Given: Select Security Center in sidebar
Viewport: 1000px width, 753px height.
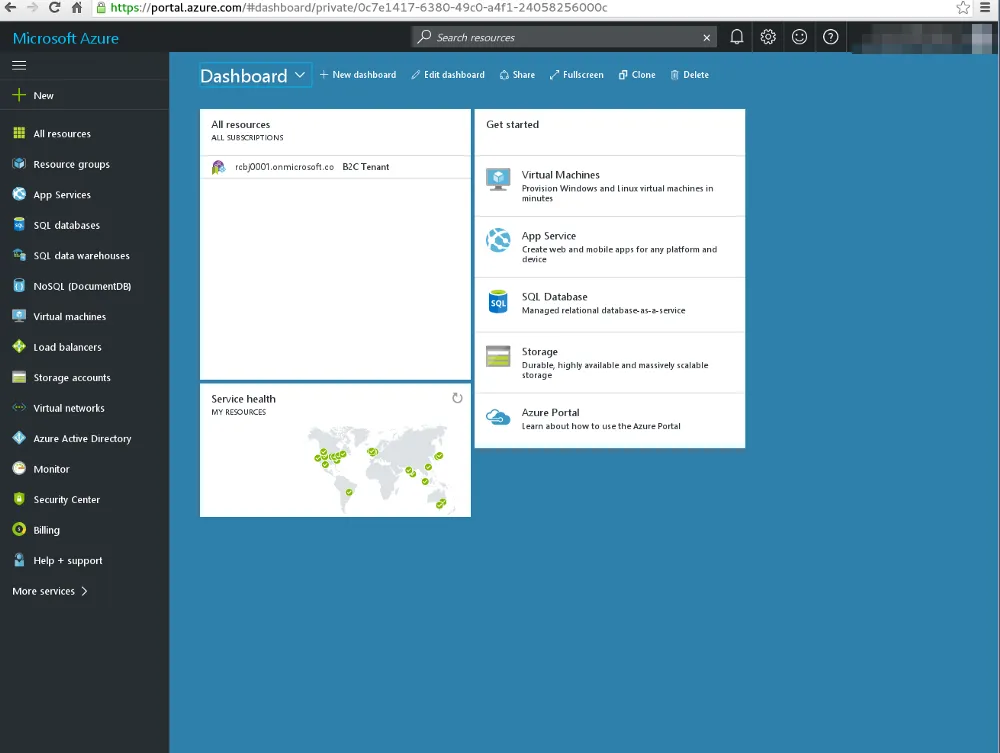Looking at the screenshot, I should [x=84, y=499].
